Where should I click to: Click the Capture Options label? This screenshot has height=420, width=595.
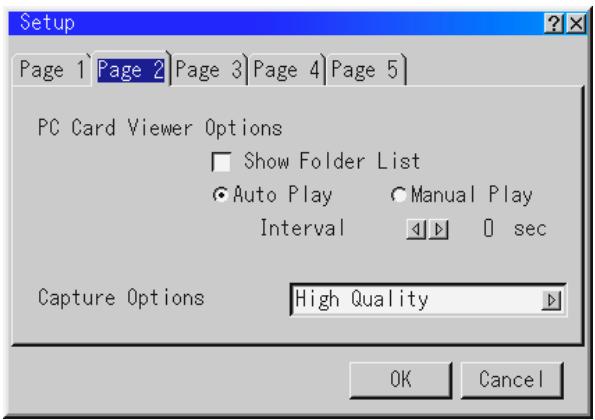point(121,298)
